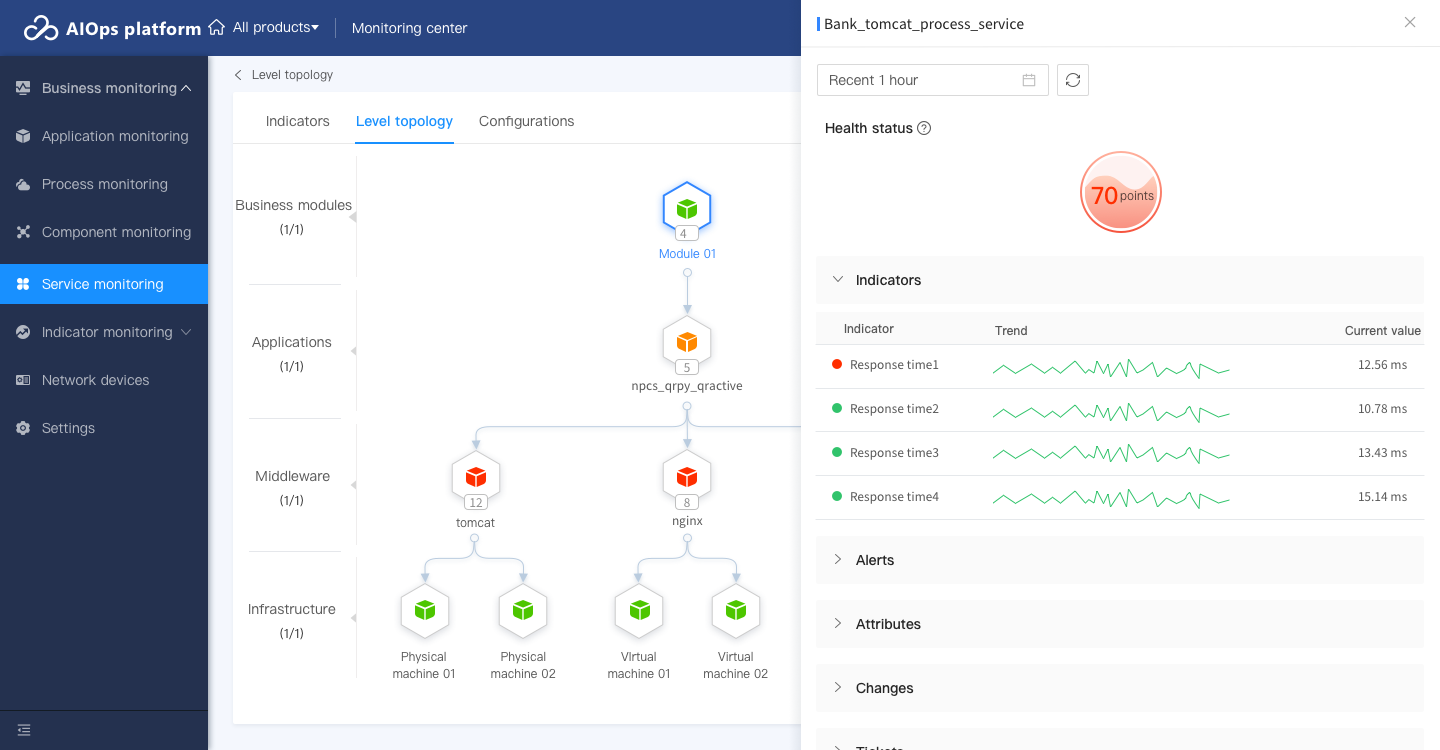Click the tomcat middleware node icon
This screenshot has height=750, width=1440.
pos(476,476)
